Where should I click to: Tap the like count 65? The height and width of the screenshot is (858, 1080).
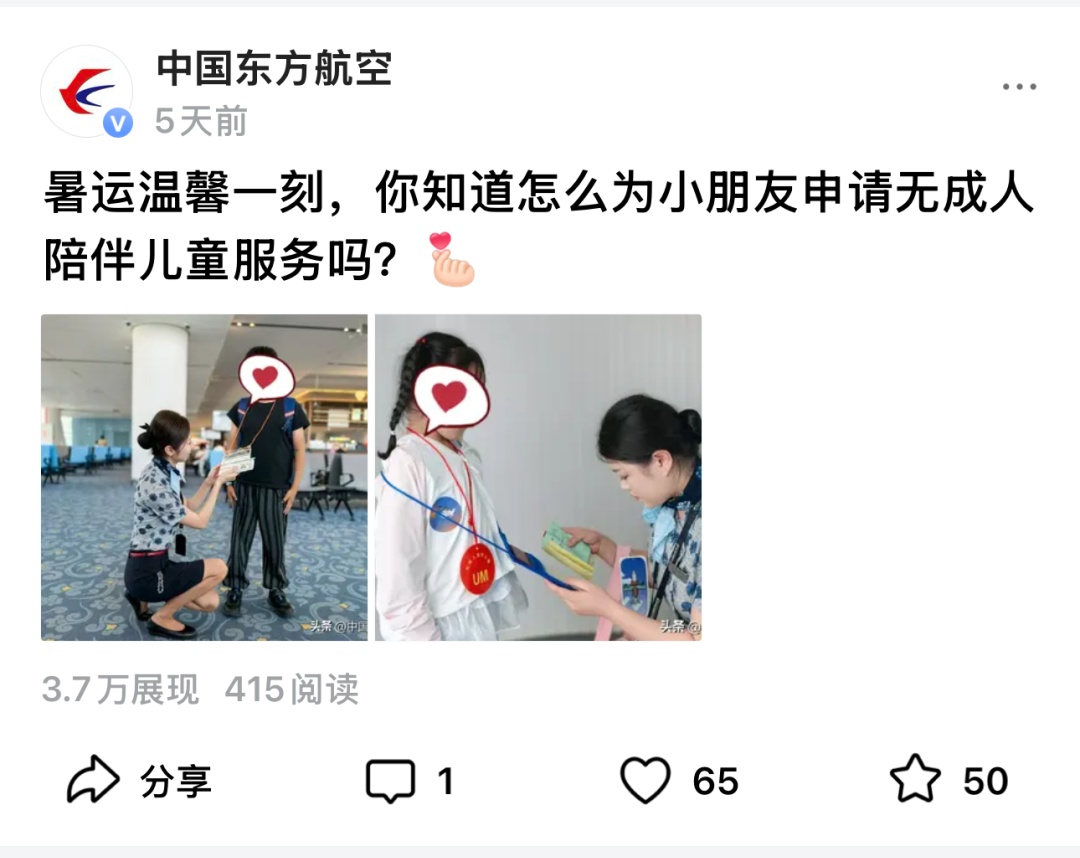(x=716, y=782)
